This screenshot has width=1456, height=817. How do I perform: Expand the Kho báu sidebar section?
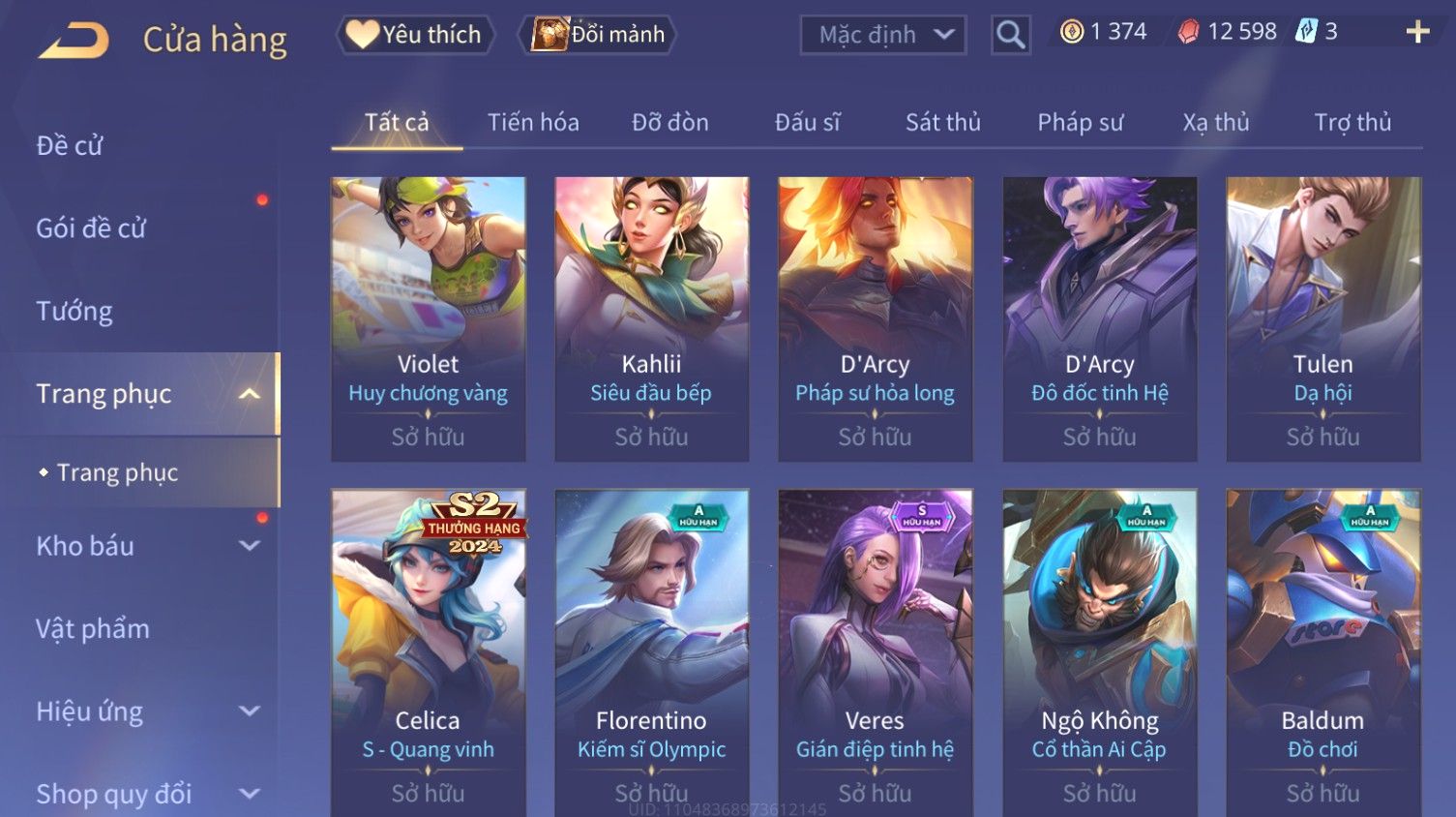[250, 546]
